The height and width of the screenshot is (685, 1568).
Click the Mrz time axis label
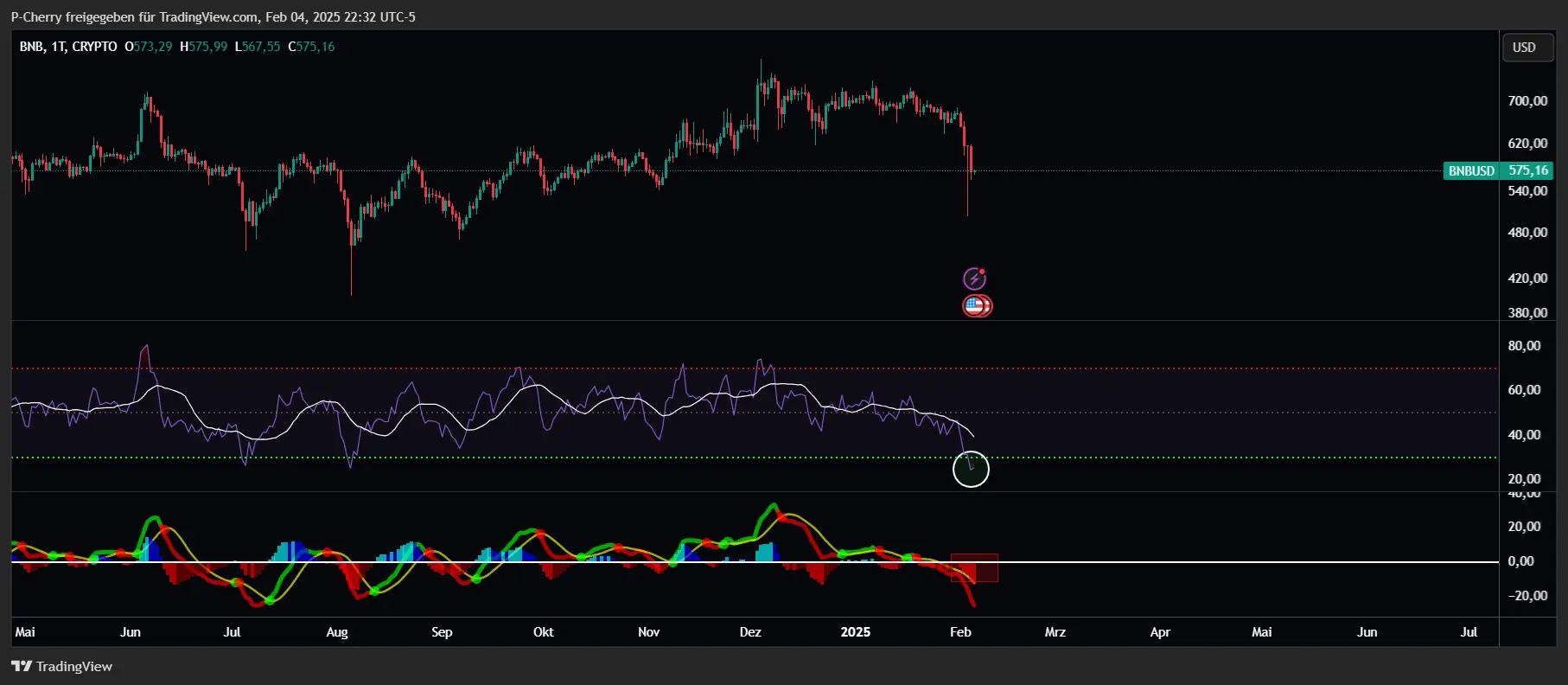point(1055,632)
